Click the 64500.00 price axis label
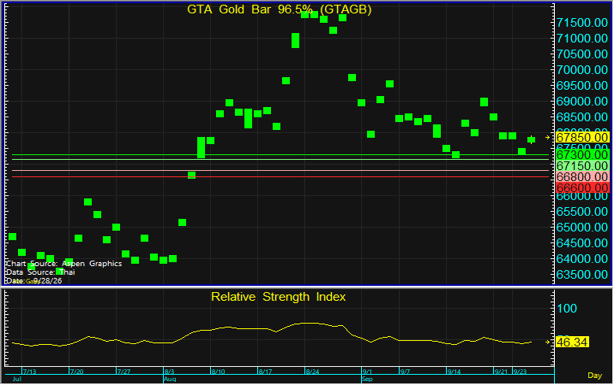This screenshot has height=385, width=614. (582, 243)
